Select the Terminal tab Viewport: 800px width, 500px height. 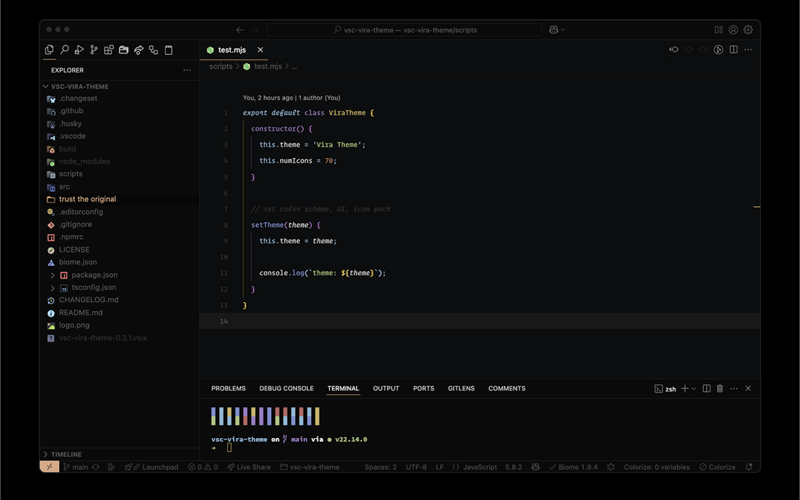pyautogui.click(x=343, y=389)
